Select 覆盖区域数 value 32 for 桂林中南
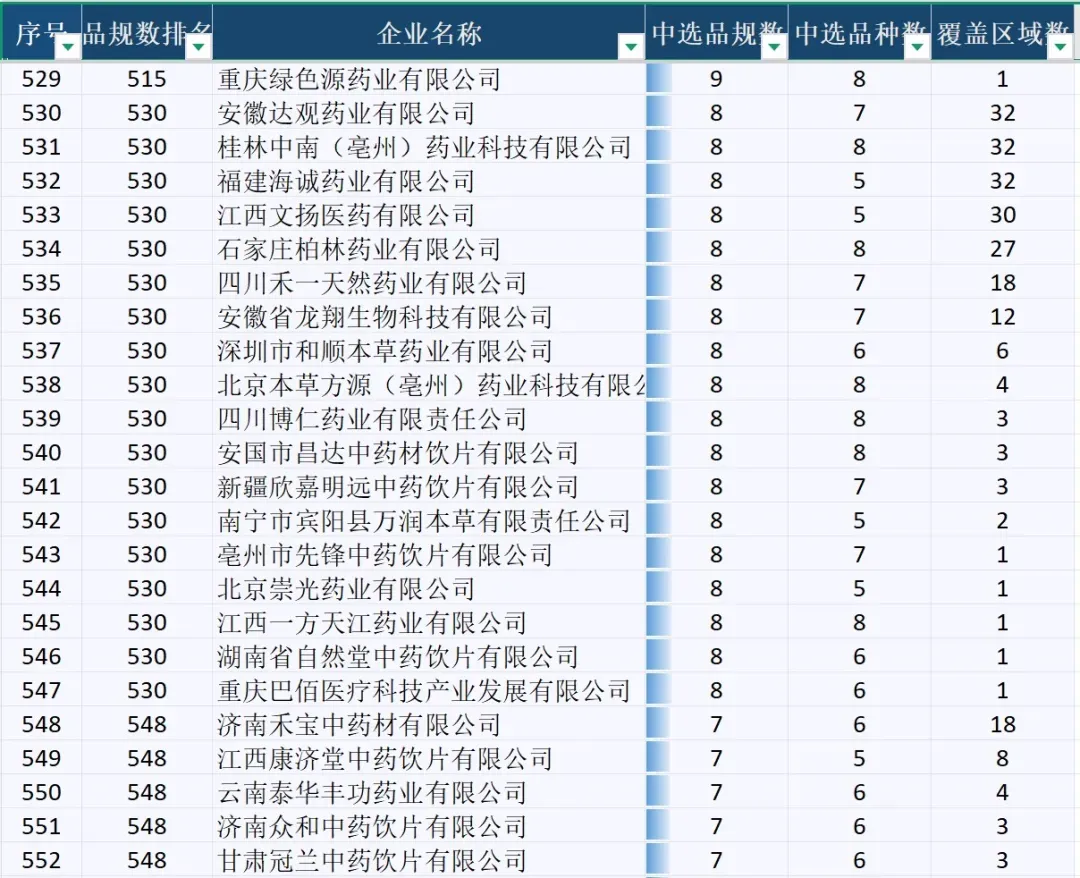 [x=1003, y=147]
